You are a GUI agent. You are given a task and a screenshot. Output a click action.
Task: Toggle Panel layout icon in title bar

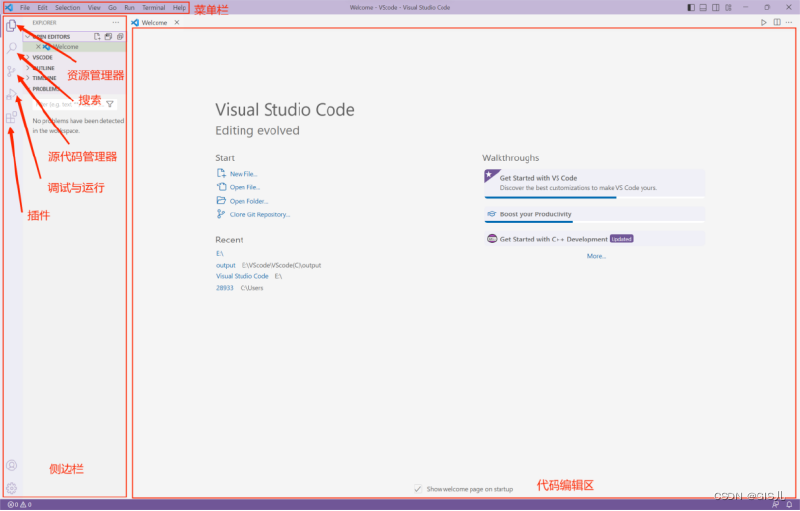click(703, 8)
